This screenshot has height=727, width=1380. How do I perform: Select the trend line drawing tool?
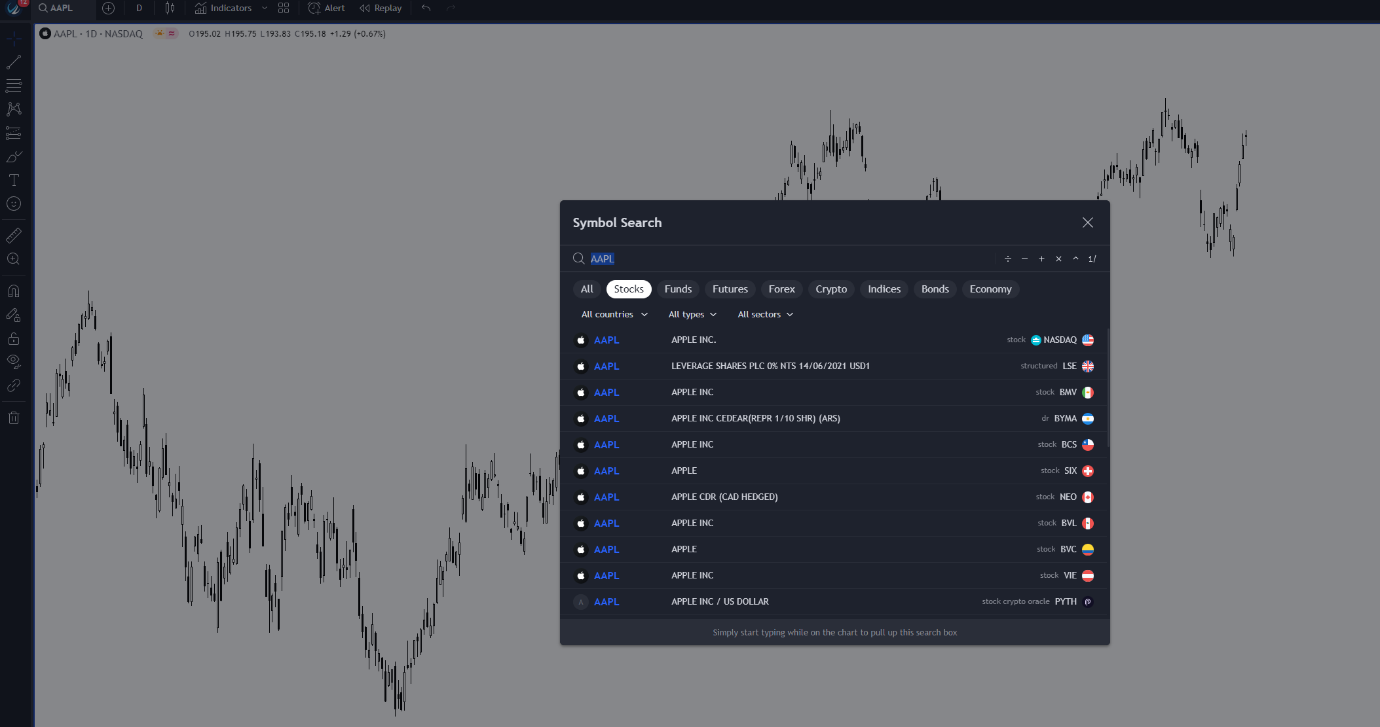[x=14, y=62]
